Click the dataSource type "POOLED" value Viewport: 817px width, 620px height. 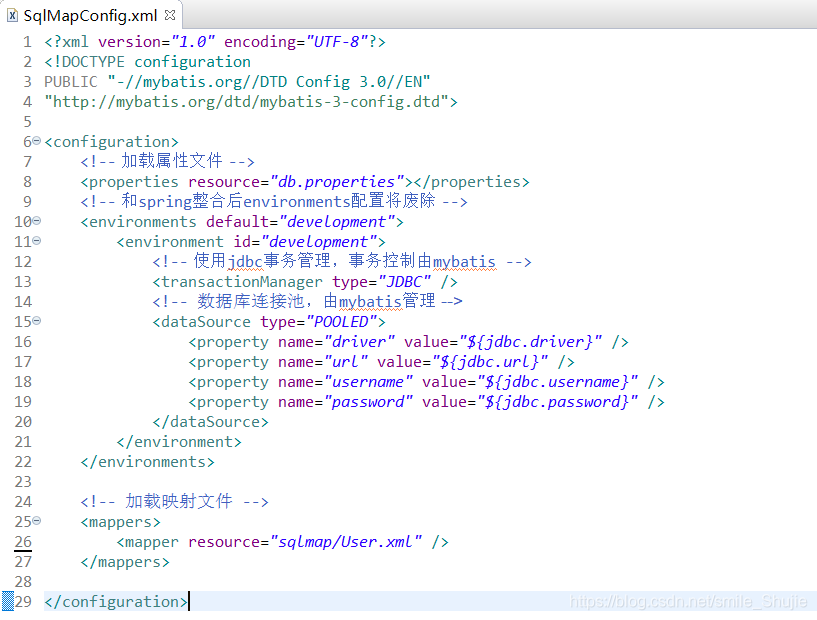click(x=341, y=322)
